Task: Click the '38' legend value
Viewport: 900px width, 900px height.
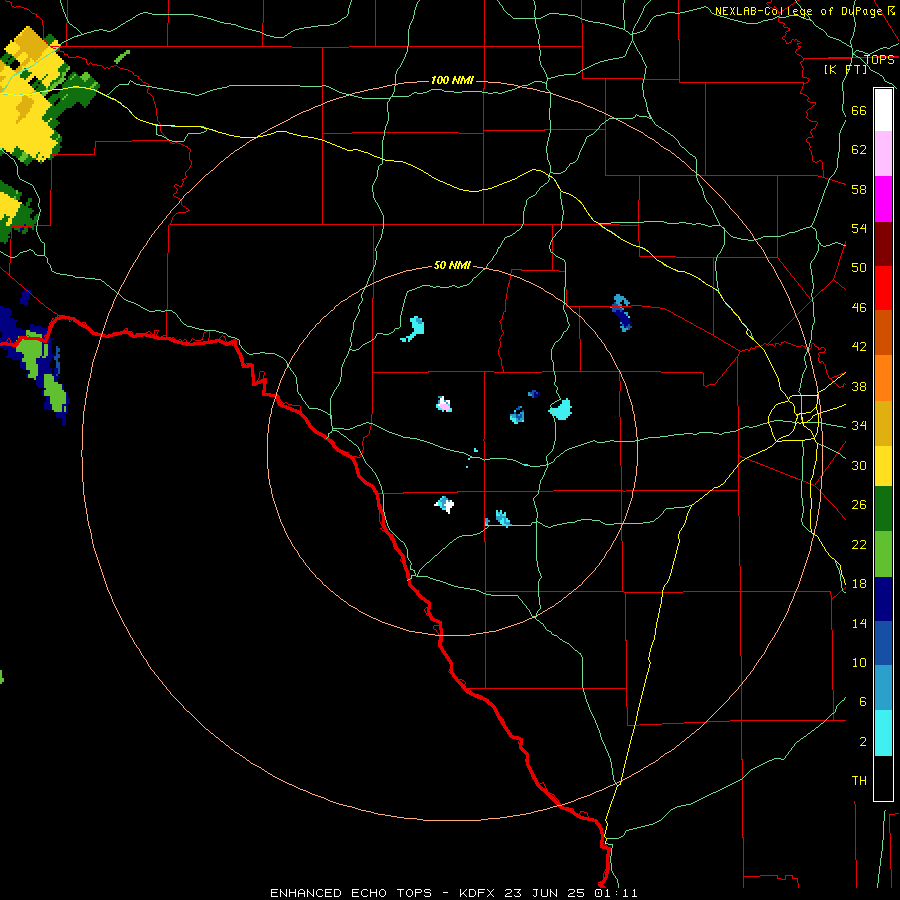Action: tap(859, 387)
